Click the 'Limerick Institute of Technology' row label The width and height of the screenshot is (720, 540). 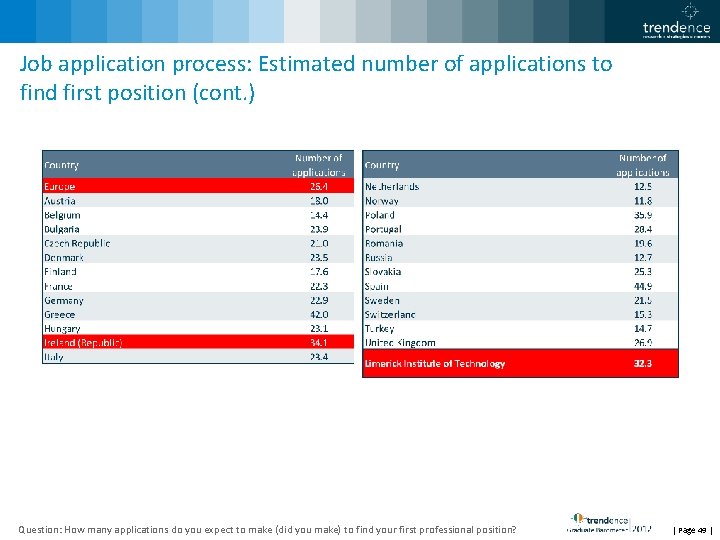click(x=435, y=364)
